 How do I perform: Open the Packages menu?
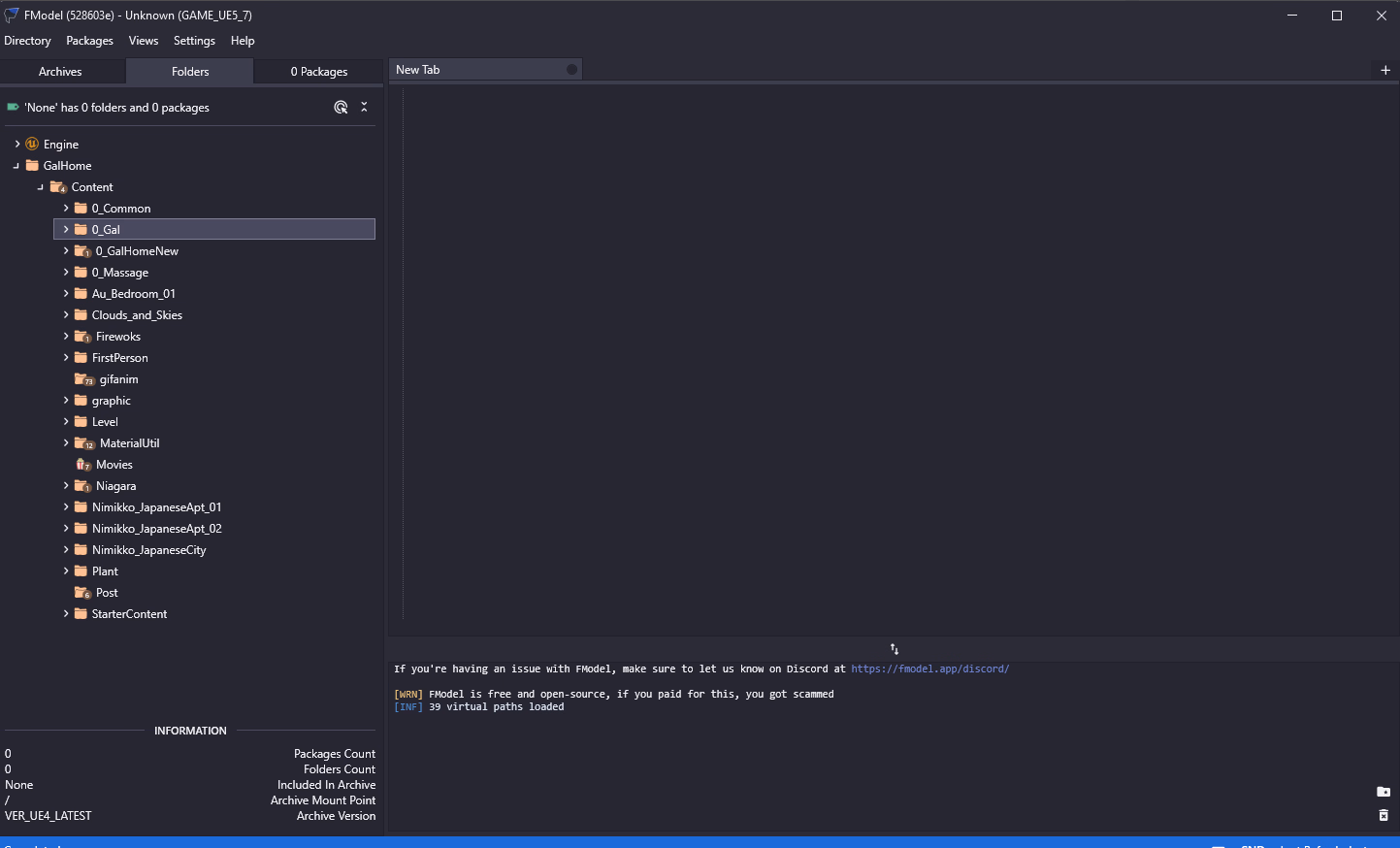[89, 41]
